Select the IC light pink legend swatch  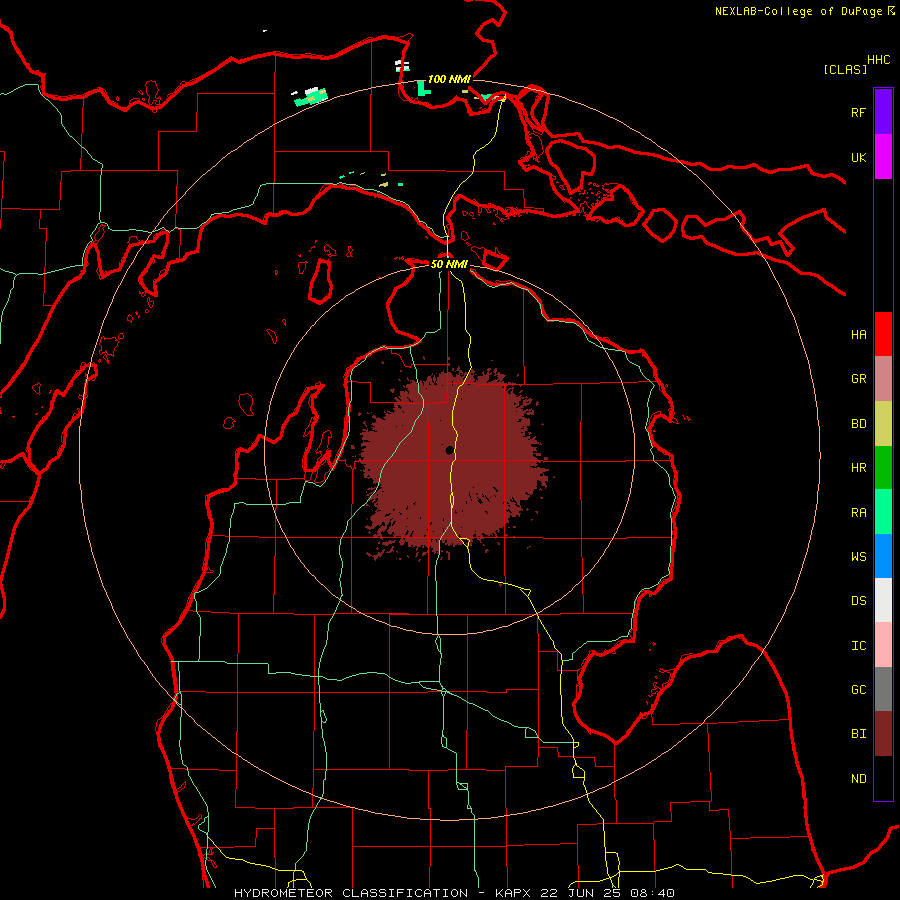pos(883,645)
